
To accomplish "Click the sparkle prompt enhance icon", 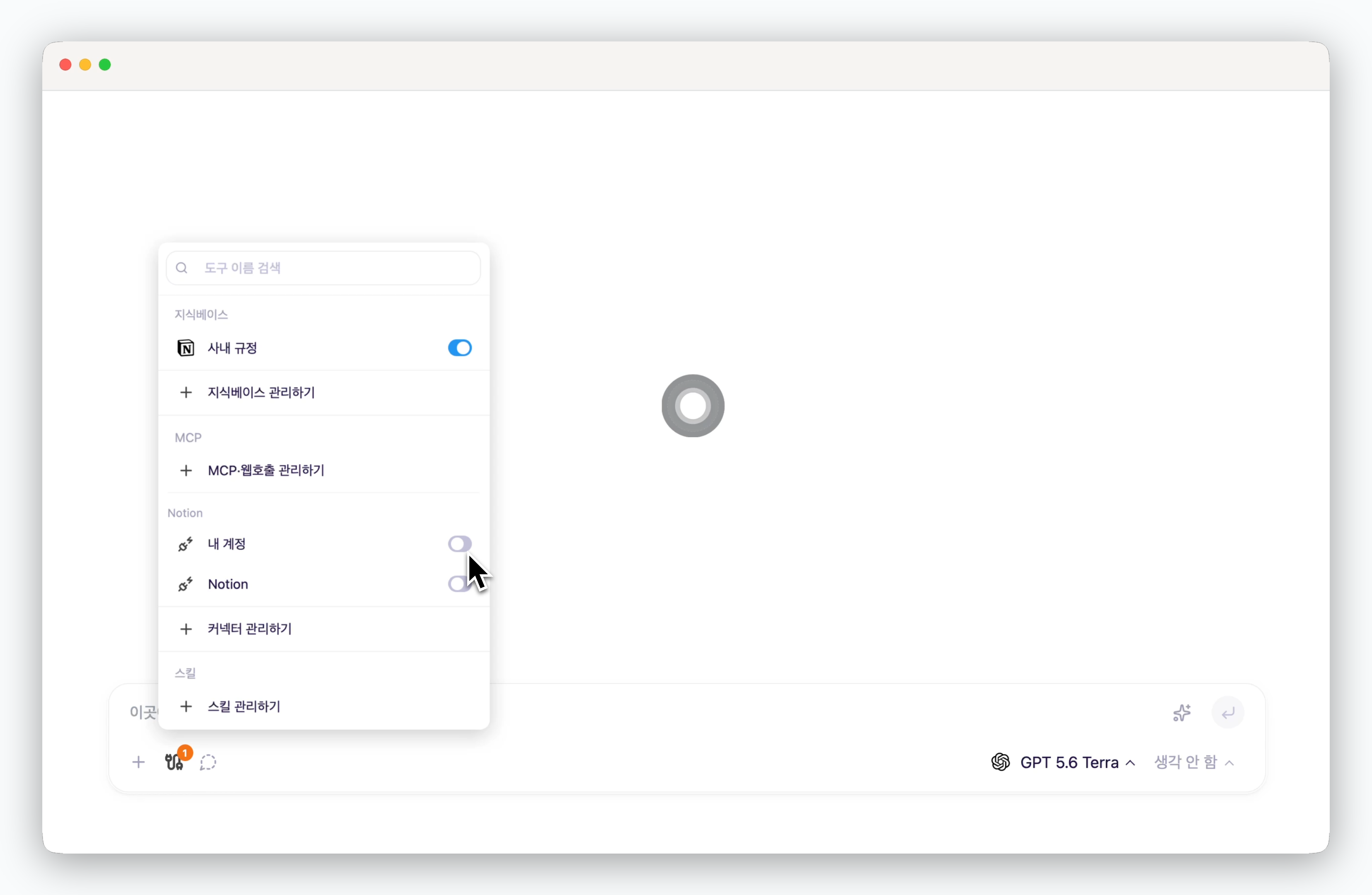I will 1182,712.
